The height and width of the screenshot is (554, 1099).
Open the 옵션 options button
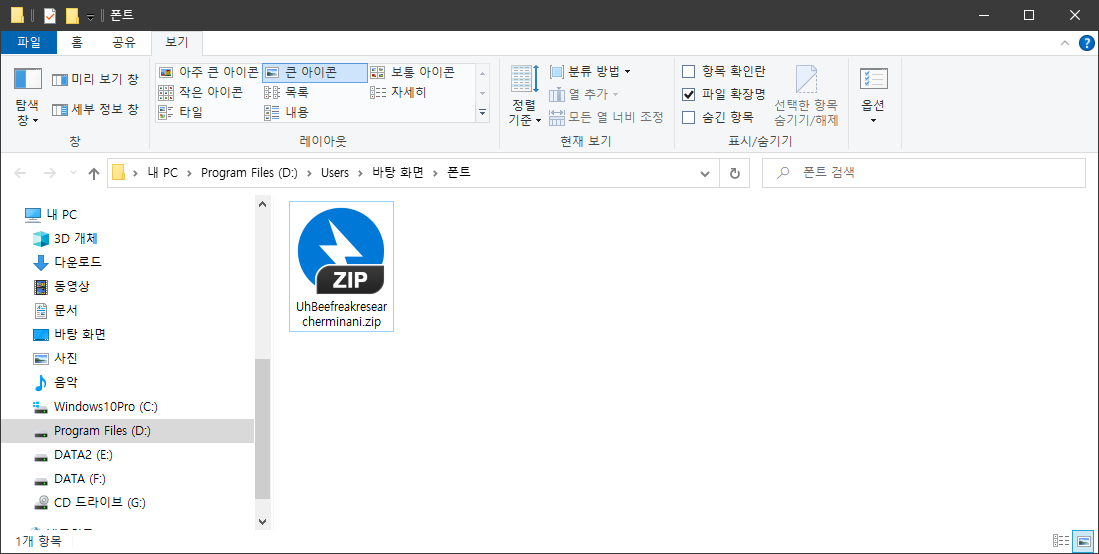pyautogui.click(x=873, y=95)
